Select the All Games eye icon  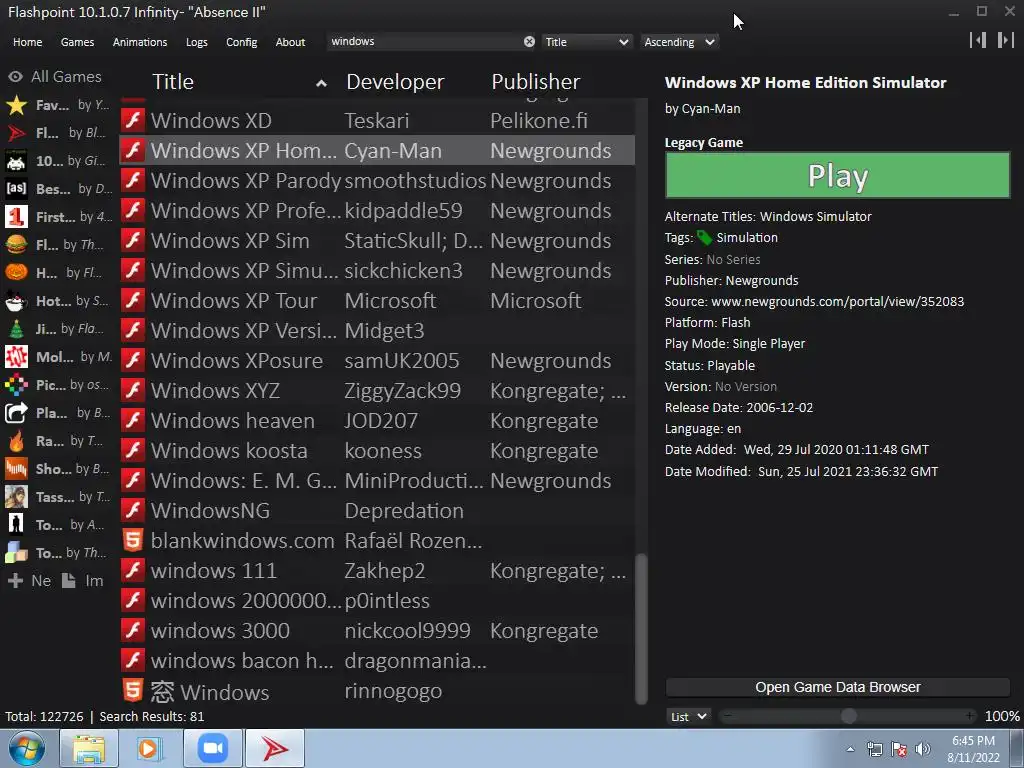[15, 77]
